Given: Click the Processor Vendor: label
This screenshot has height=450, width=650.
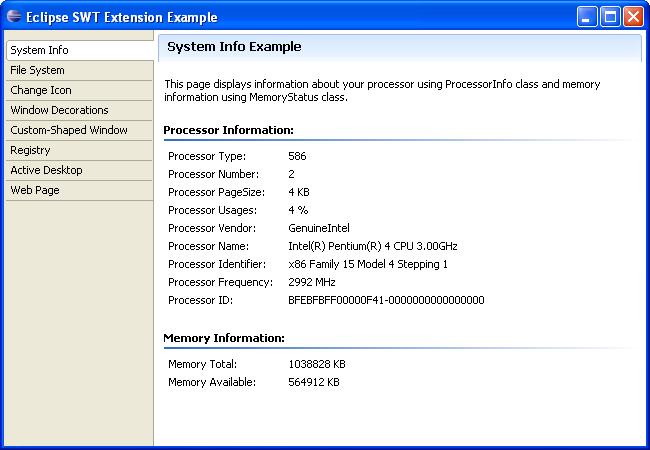Looking at the screenshot, I should 212,228.
